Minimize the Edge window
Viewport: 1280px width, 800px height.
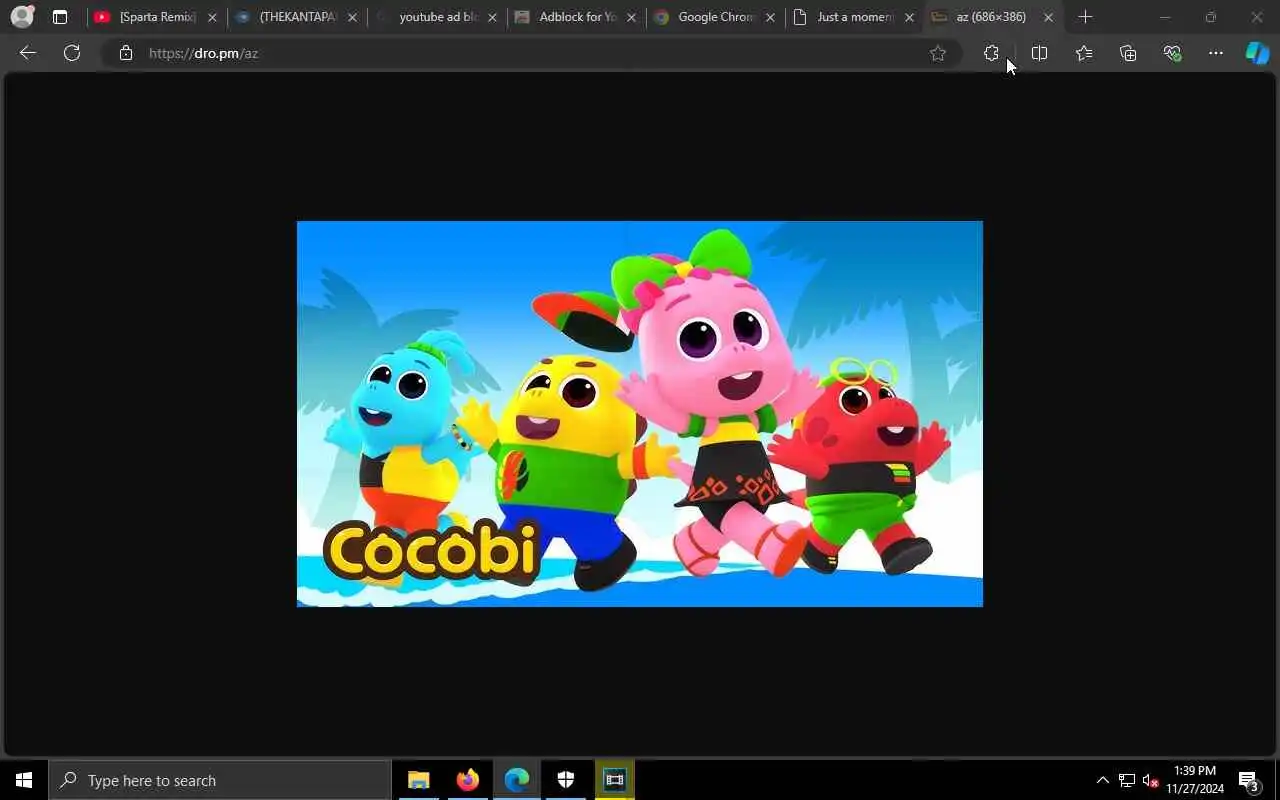tap(1165, 17)
